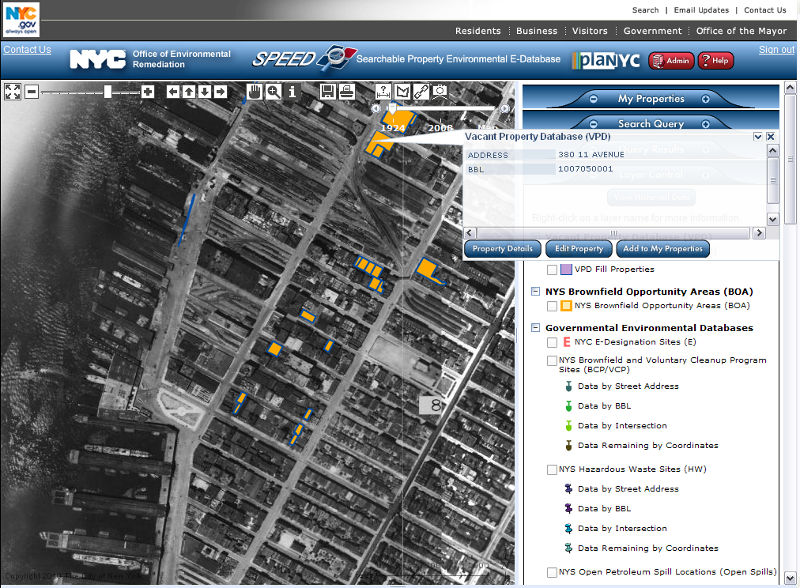
Task: Open the Search Query tab
Action: coord(651,124)
